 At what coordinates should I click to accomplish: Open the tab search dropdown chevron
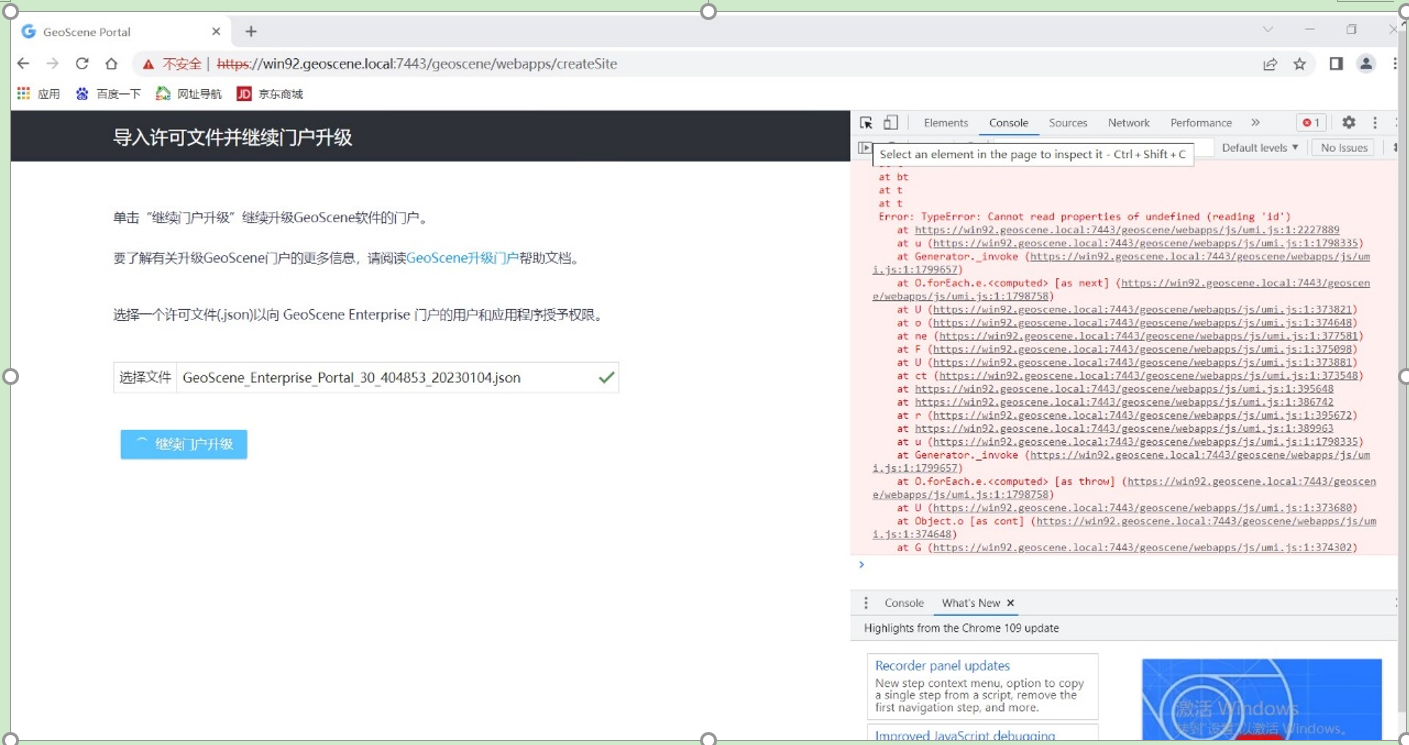(1267, 30)
